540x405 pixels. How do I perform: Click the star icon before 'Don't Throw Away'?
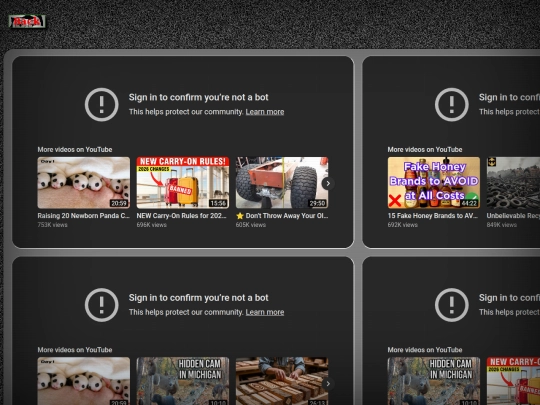(x=240, y=216)
